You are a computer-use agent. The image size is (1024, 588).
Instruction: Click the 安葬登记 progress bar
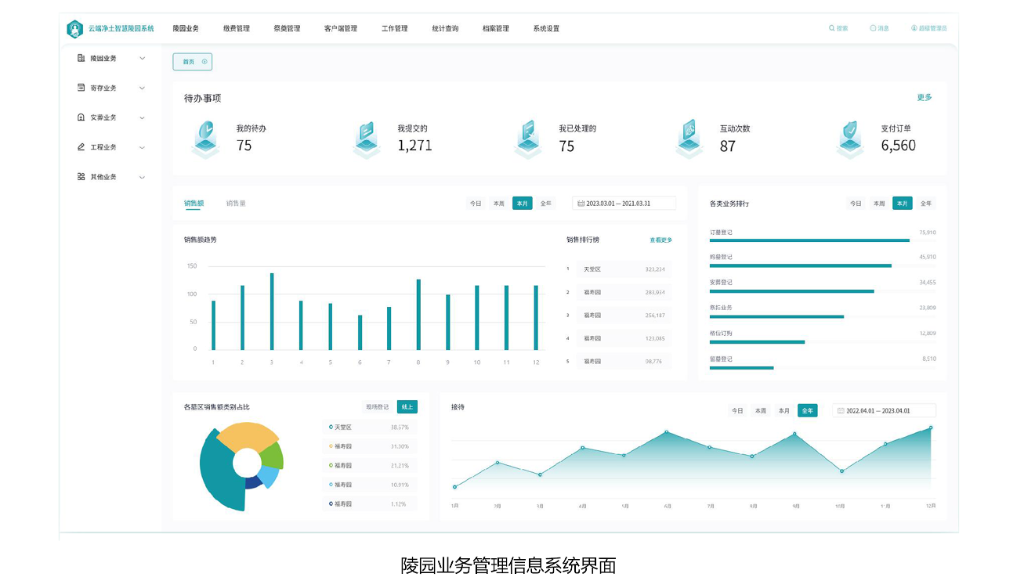[792, 291]
